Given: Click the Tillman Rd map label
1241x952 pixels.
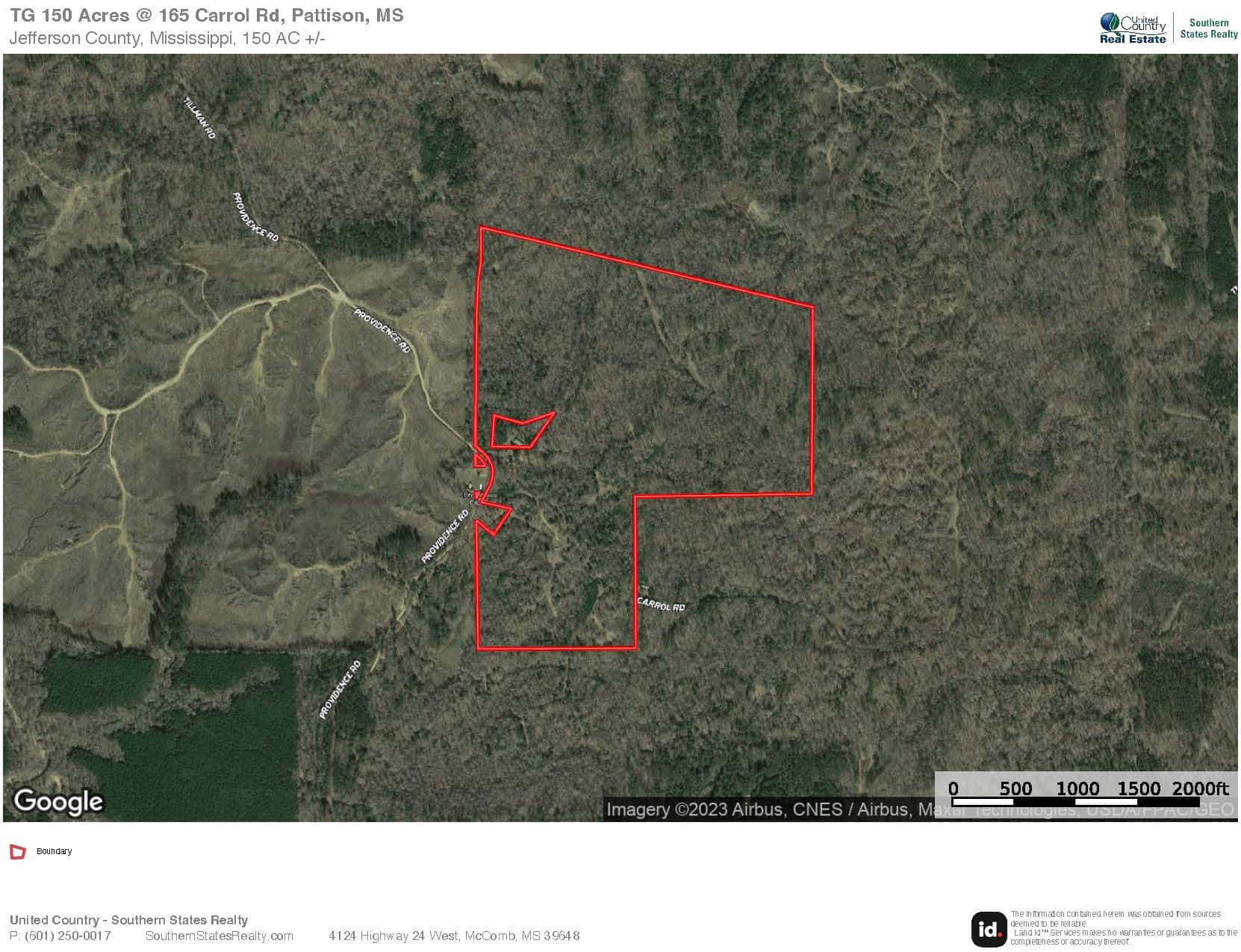Looking at the screenshot, I should (x=199, y=117).
